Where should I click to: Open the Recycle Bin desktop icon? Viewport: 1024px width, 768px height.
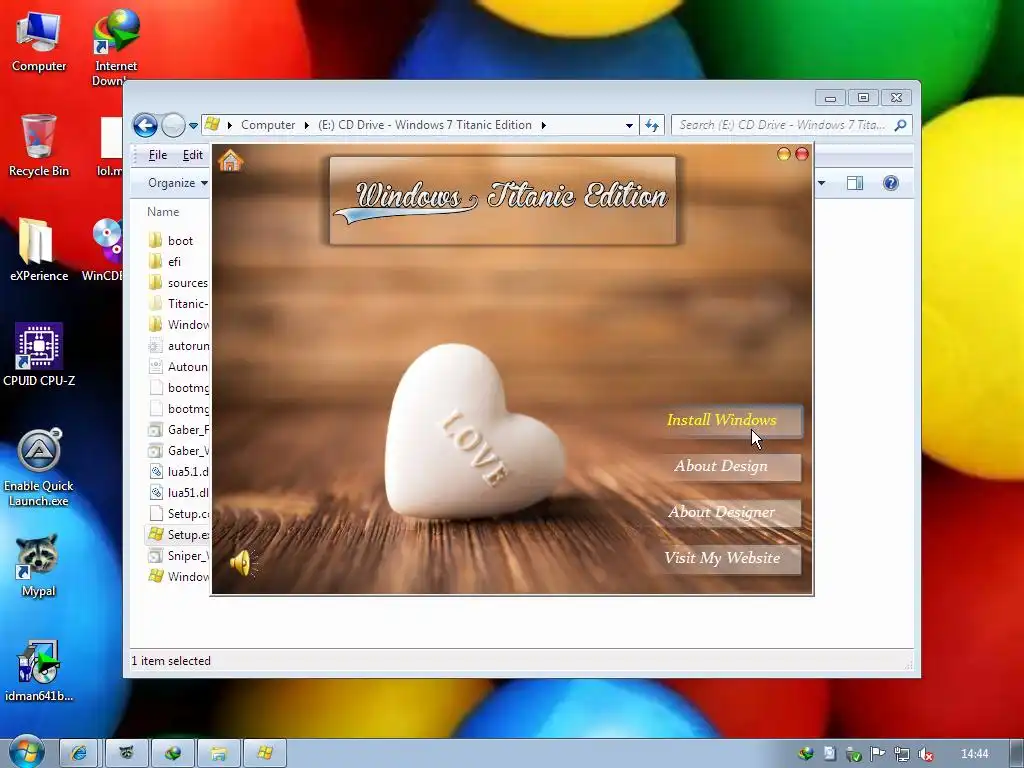39,145
